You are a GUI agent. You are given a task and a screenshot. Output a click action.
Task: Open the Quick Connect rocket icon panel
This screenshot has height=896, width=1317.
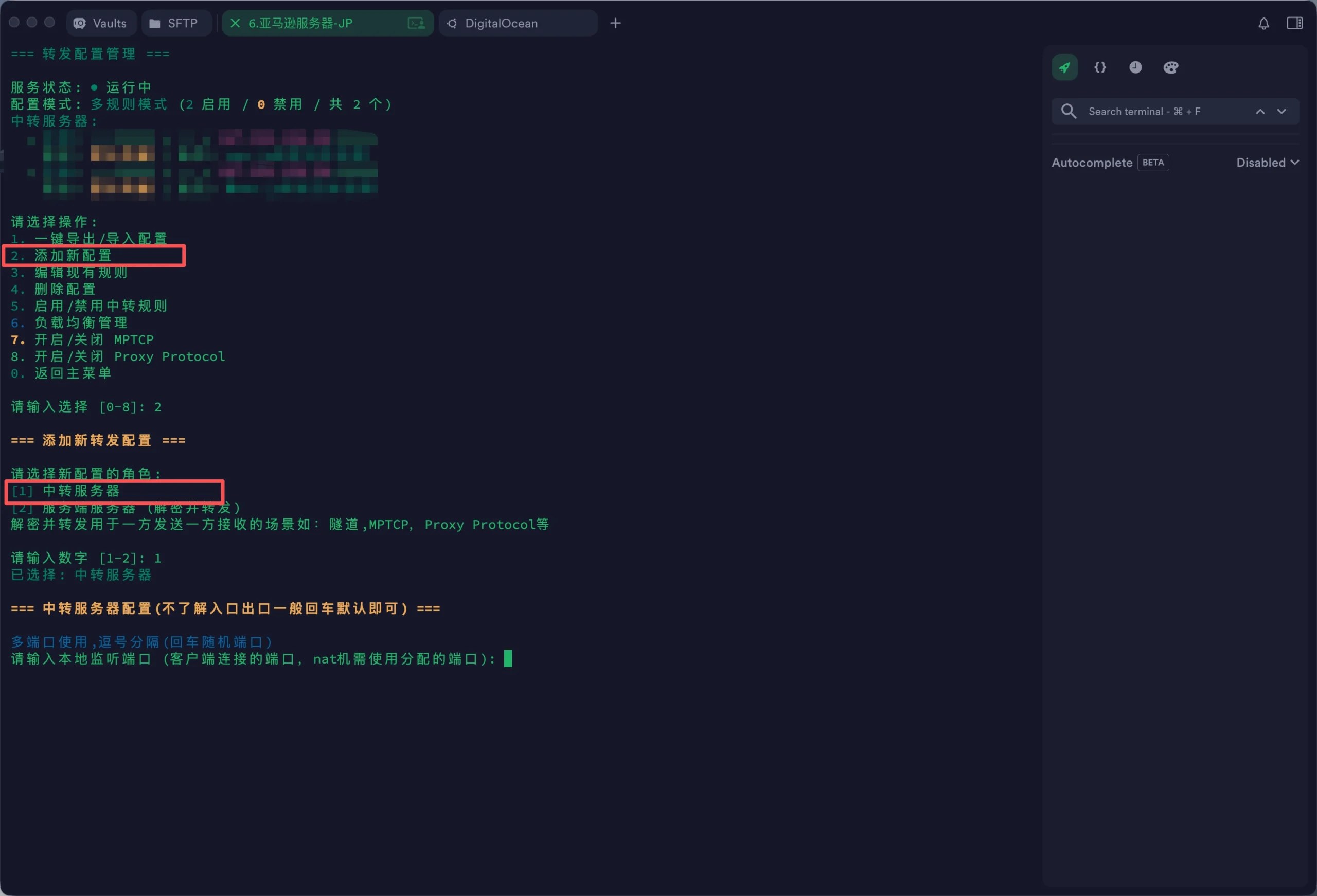pos(1064,67)
